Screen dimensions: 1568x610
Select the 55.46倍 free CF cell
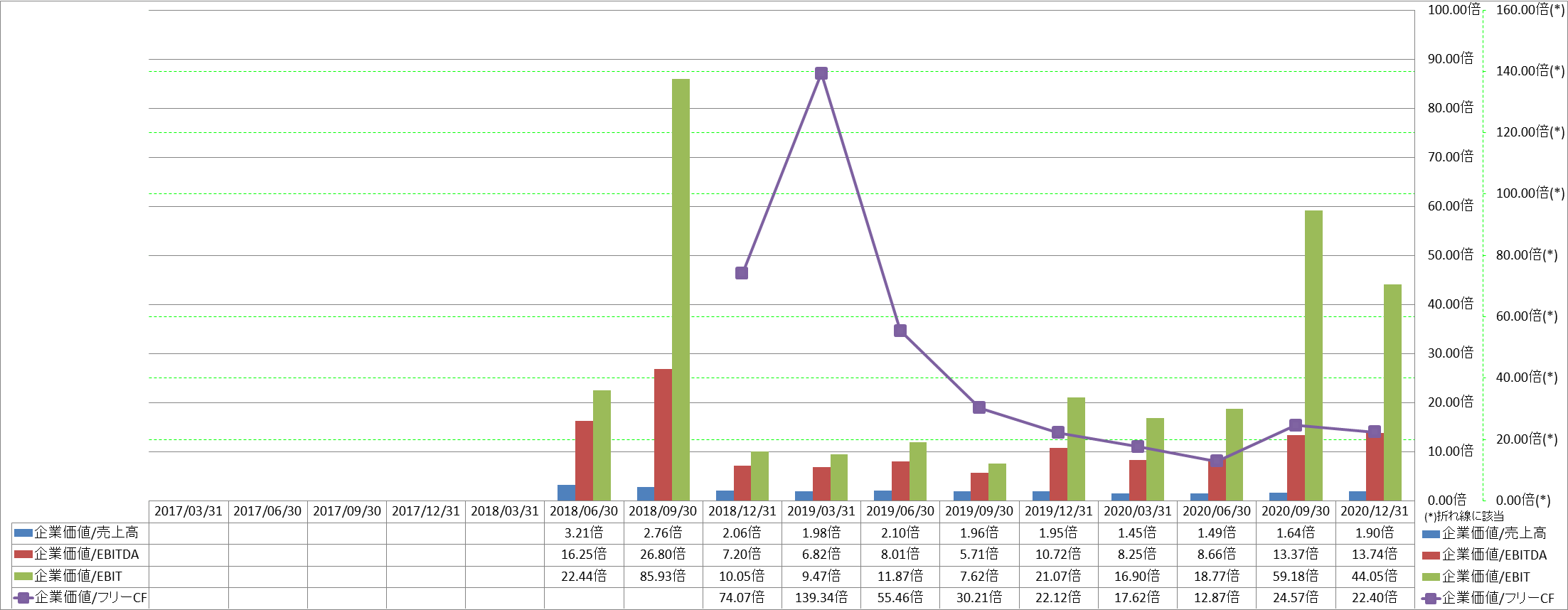pyautogui.click(x=900, y=598)
